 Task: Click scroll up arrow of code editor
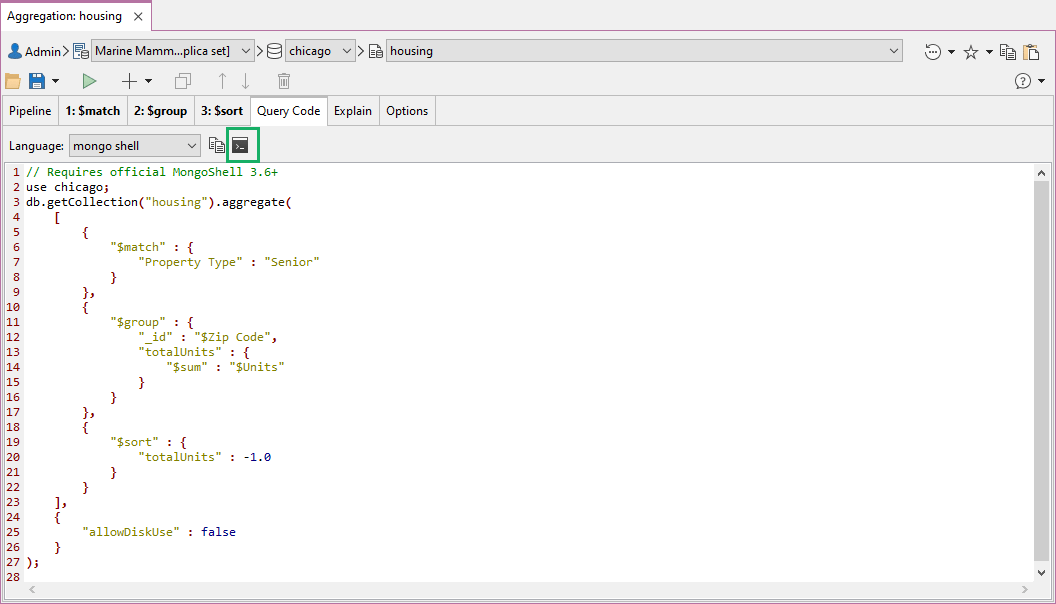coord(1041,173)
